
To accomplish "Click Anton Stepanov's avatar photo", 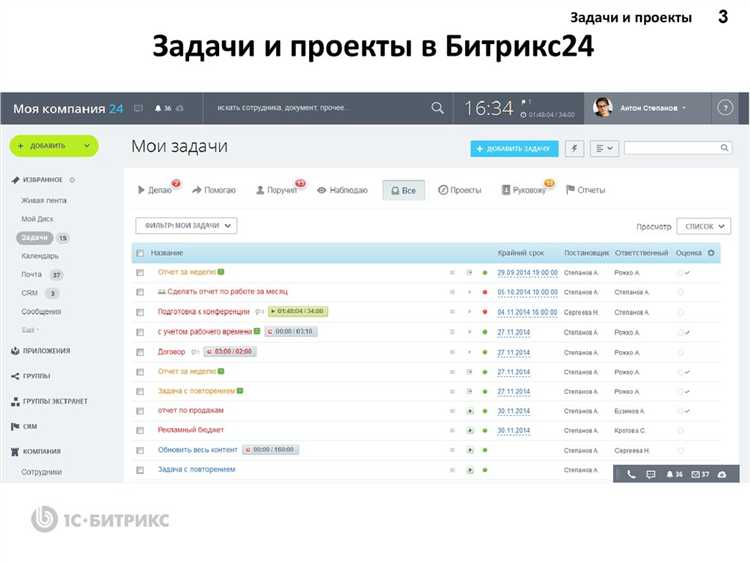I will pyautogui.click(x=603, y=108).
